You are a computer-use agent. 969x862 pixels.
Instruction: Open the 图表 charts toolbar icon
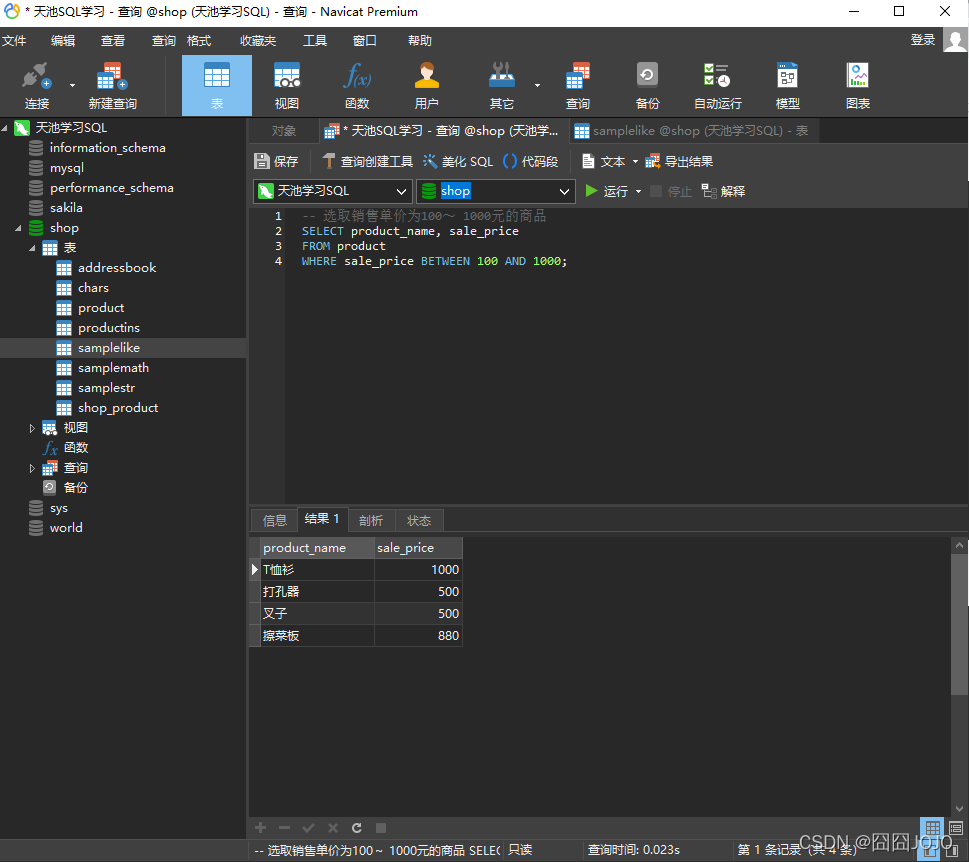coord(858,85)
